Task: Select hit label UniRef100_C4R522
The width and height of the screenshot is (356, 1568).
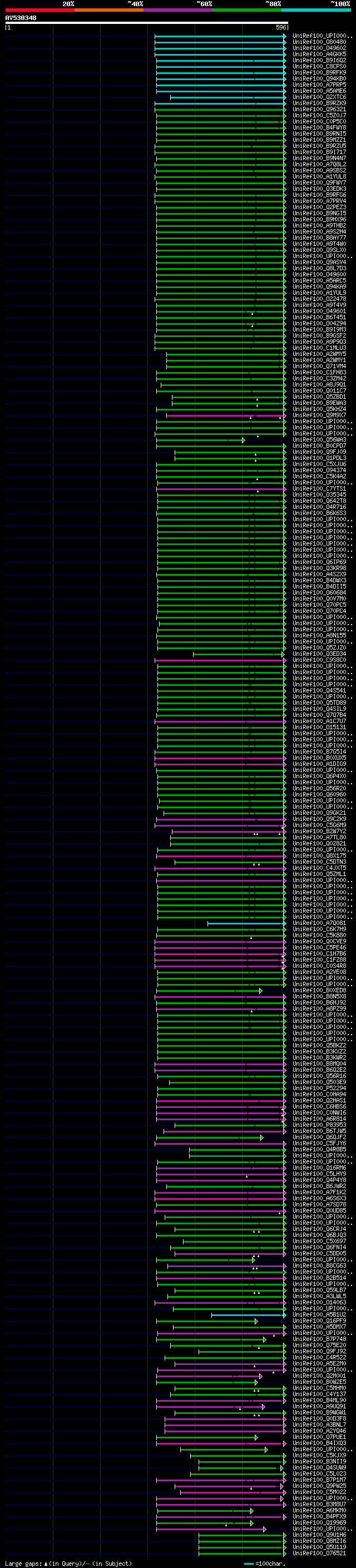Action: pos(319,1358)
